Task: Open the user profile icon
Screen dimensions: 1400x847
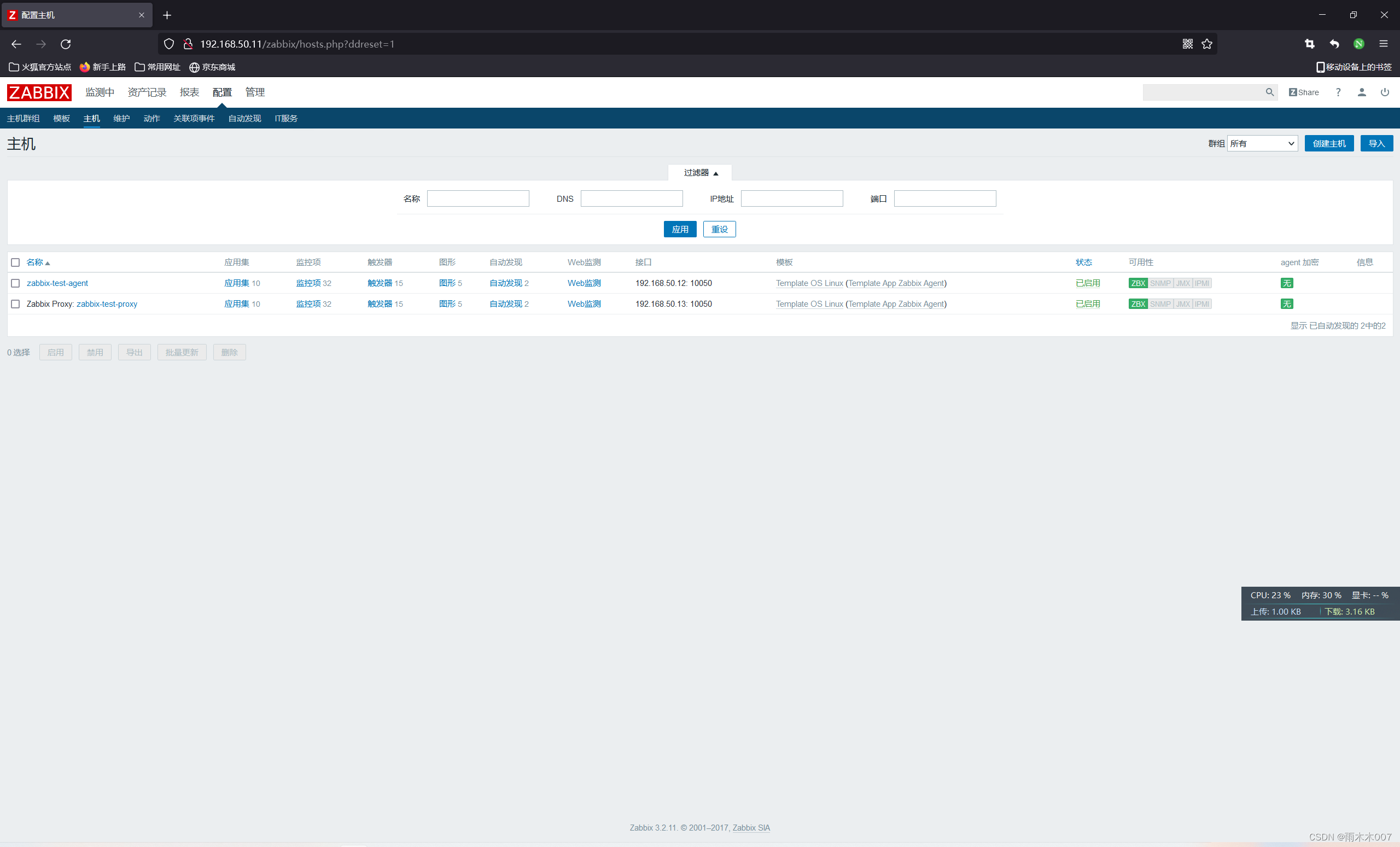Action: (x=1361, y=92)
